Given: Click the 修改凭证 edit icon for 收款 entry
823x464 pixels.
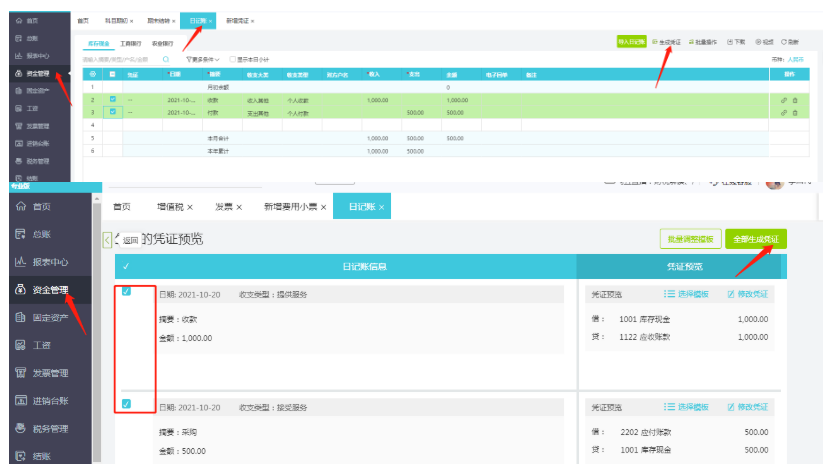Looking at the screenshot, I should click(x=751, y=293).
